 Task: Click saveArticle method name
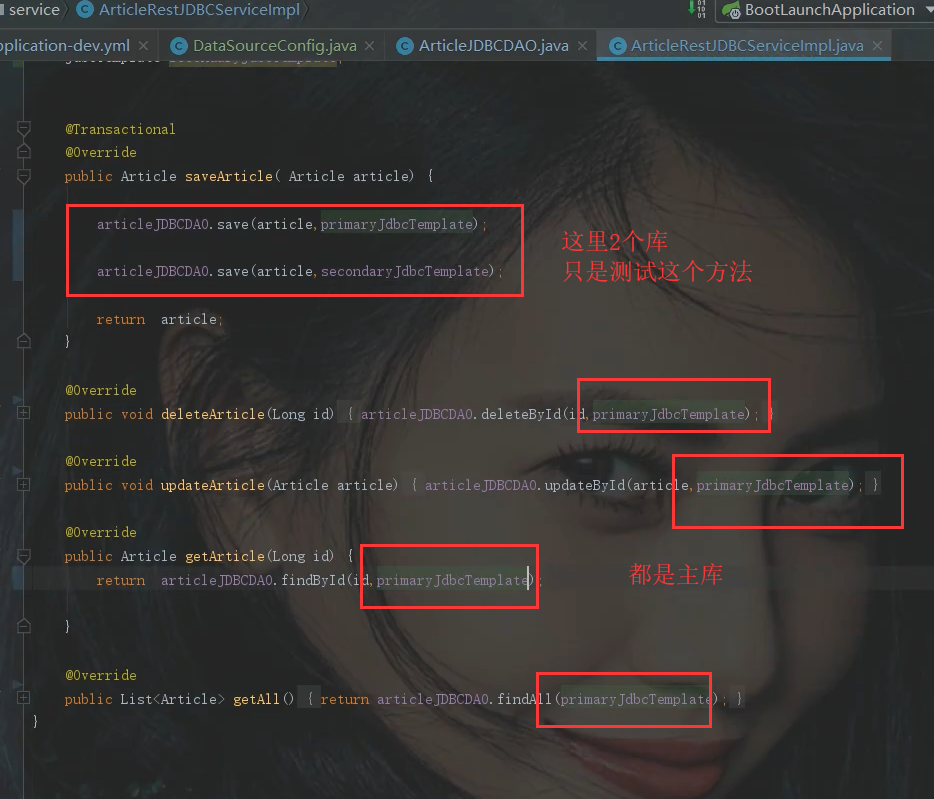click(229, 176)
